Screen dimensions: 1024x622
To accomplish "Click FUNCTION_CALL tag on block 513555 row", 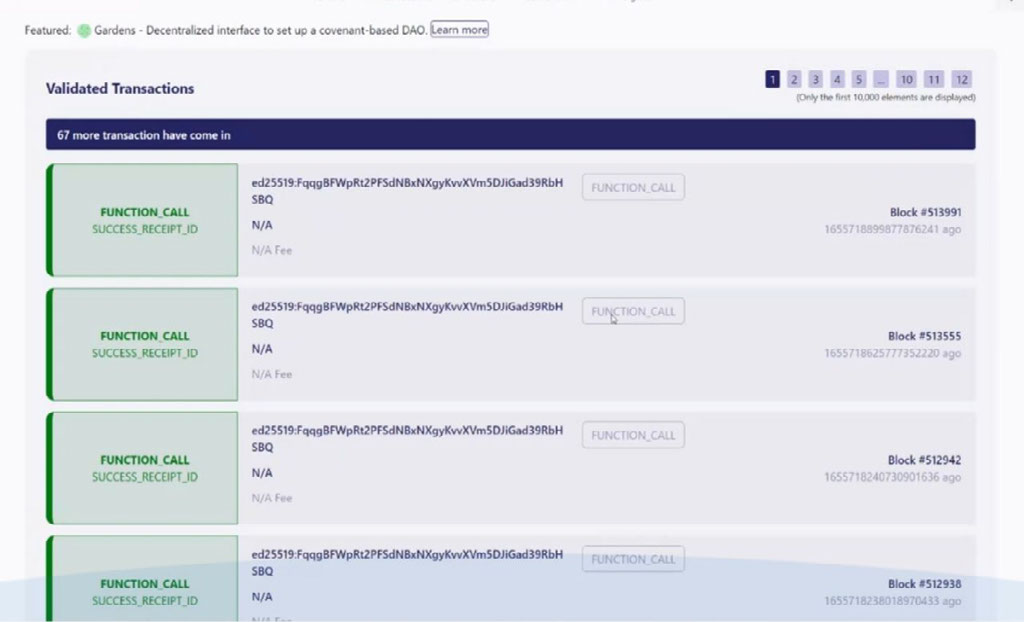I will (x=633, y=311).
